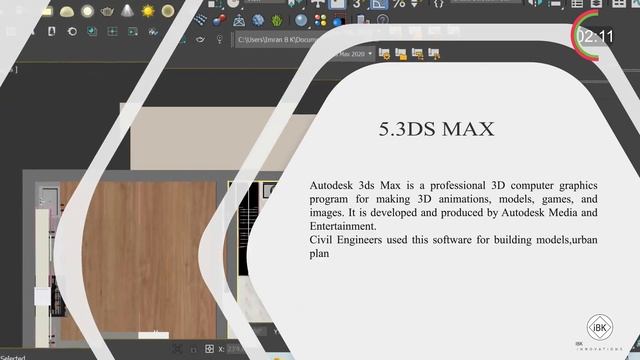Click the third orange project toolbar icon
This screenshot has width=640, height=360.
[x=417, y=54]
